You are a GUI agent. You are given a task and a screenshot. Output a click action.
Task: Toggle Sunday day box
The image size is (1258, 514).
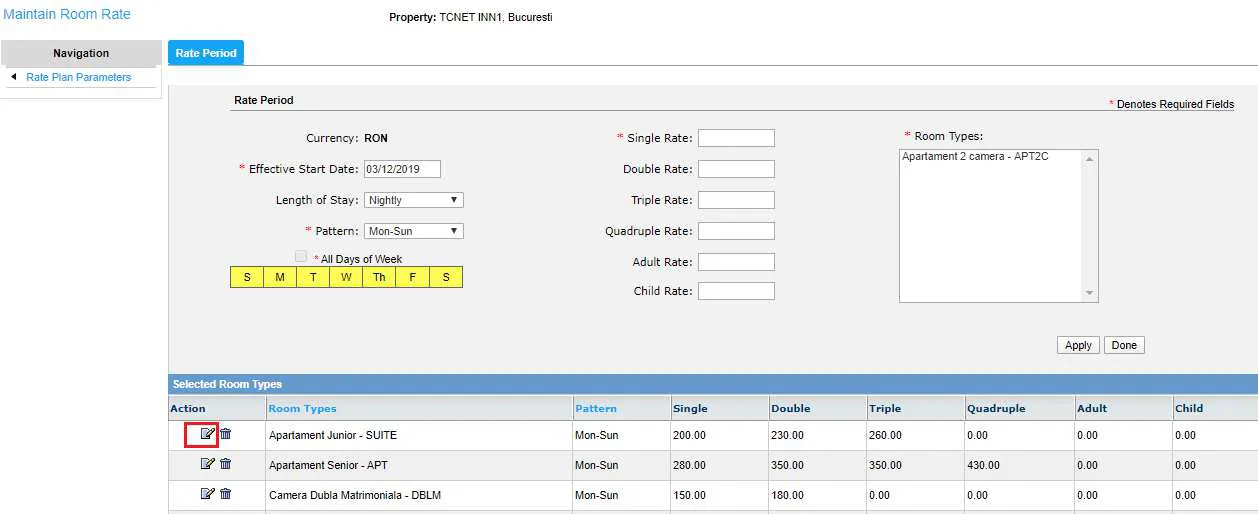click(x=247, y=277)
